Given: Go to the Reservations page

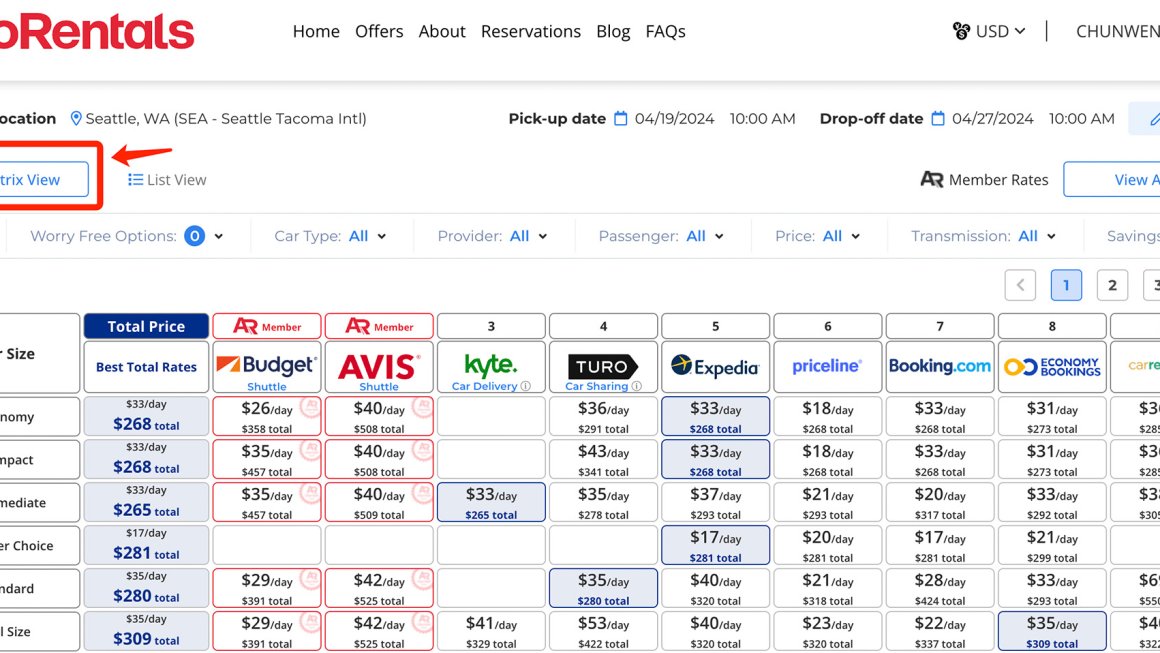Looking at the screenshot, I should [x=530, y=31].
